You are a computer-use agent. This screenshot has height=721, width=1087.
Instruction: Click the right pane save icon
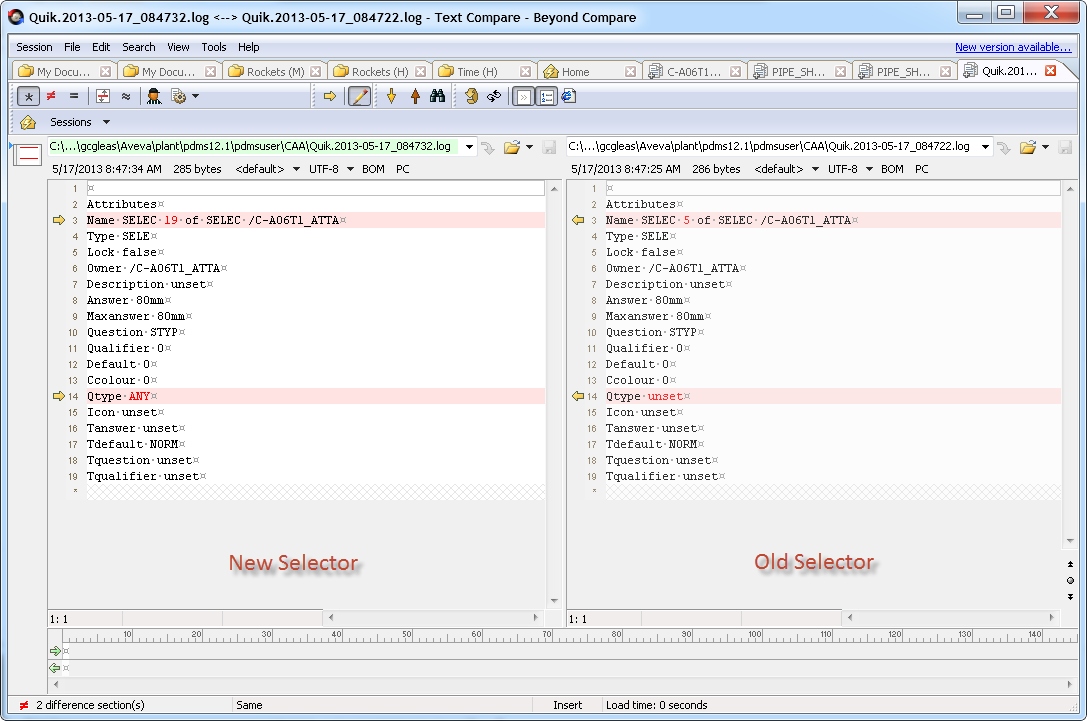[x=1065, y=147]
